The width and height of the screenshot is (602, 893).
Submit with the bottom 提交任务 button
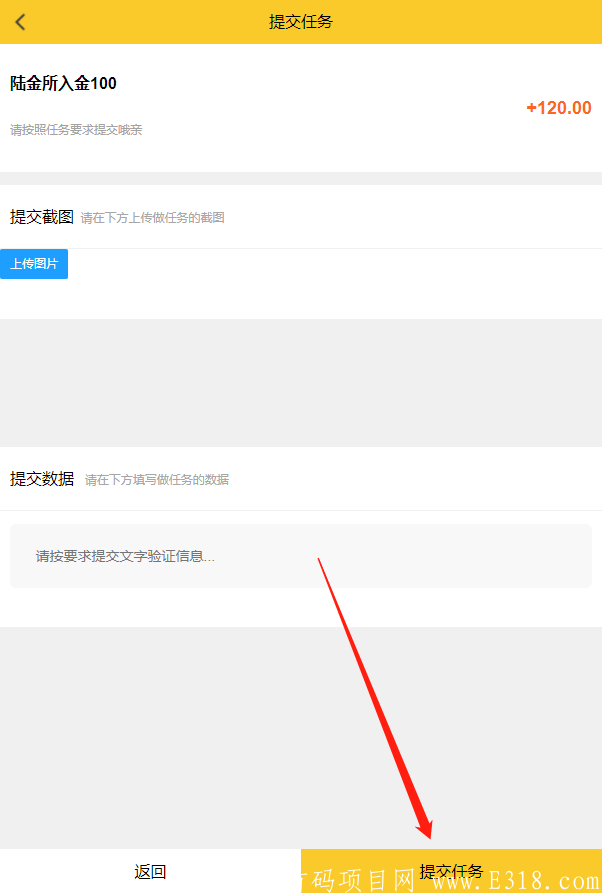[x=452, y=871]
